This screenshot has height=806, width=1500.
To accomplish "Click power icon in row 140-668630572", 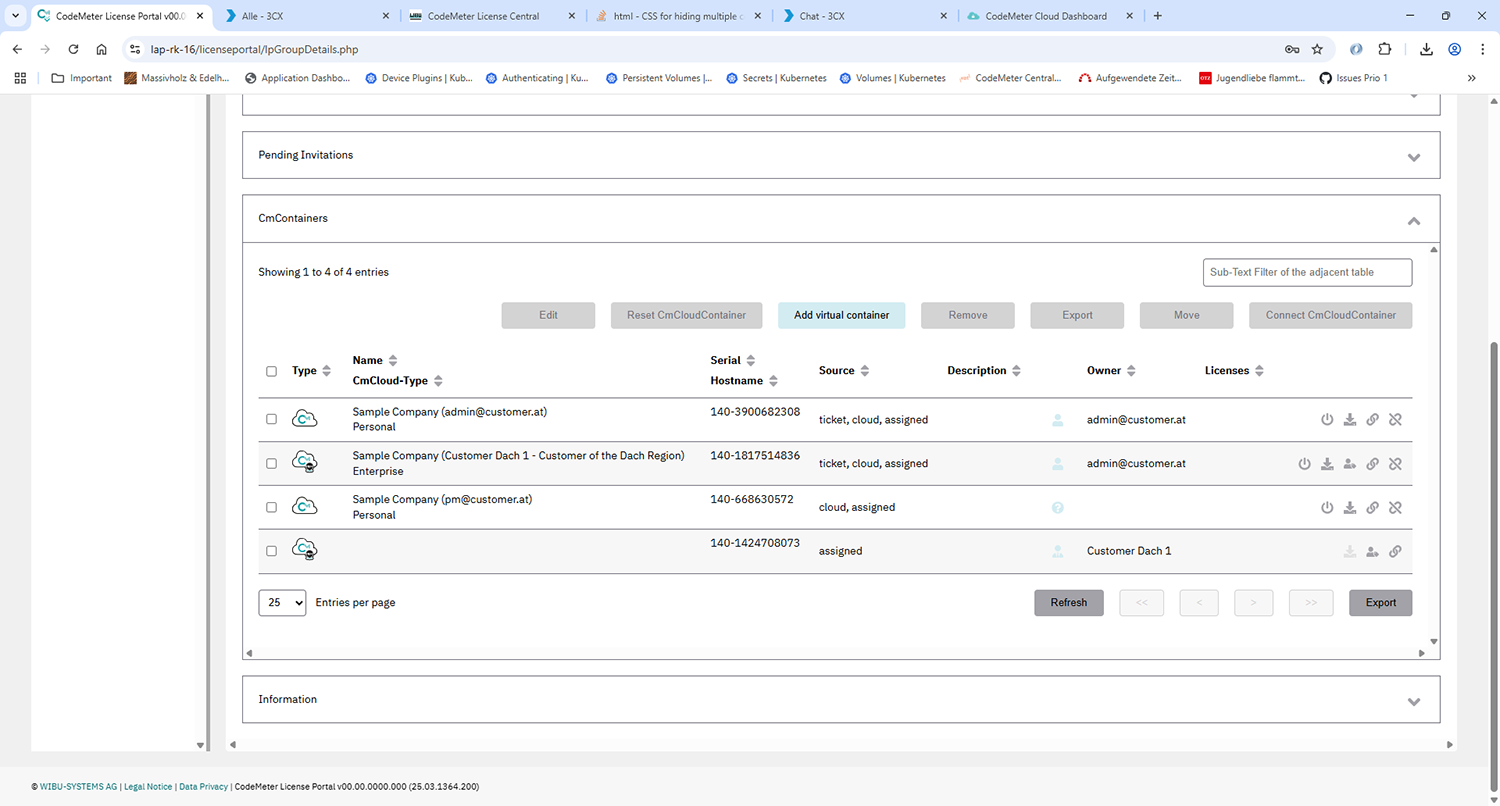I will click(1327, 508).
